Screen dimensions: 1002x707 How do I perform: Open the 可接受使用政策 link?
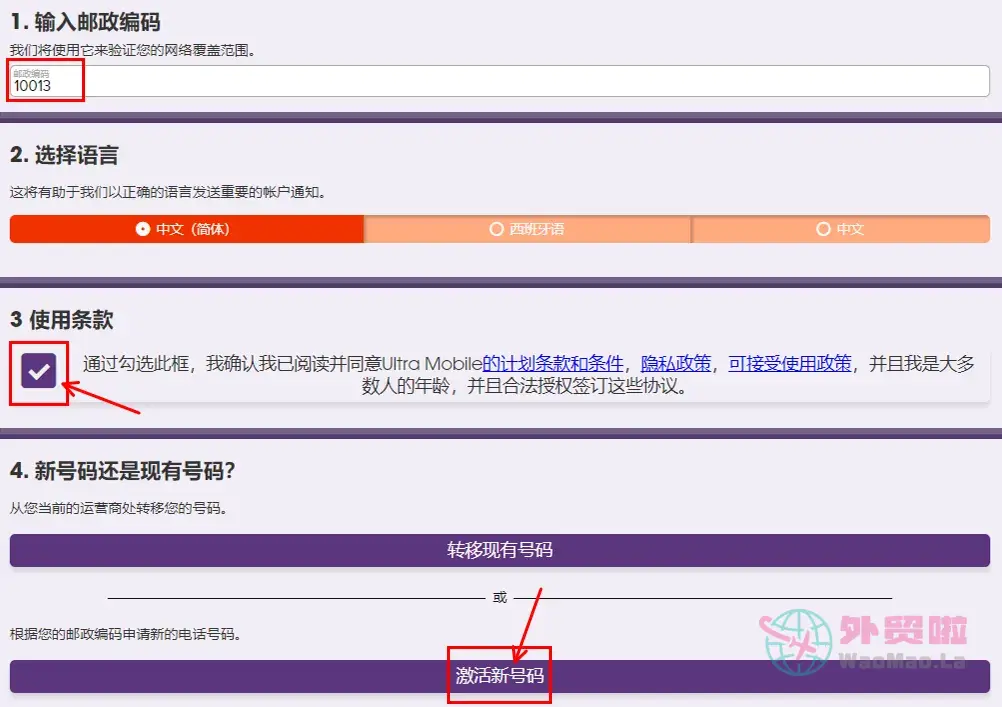[790, 363]
